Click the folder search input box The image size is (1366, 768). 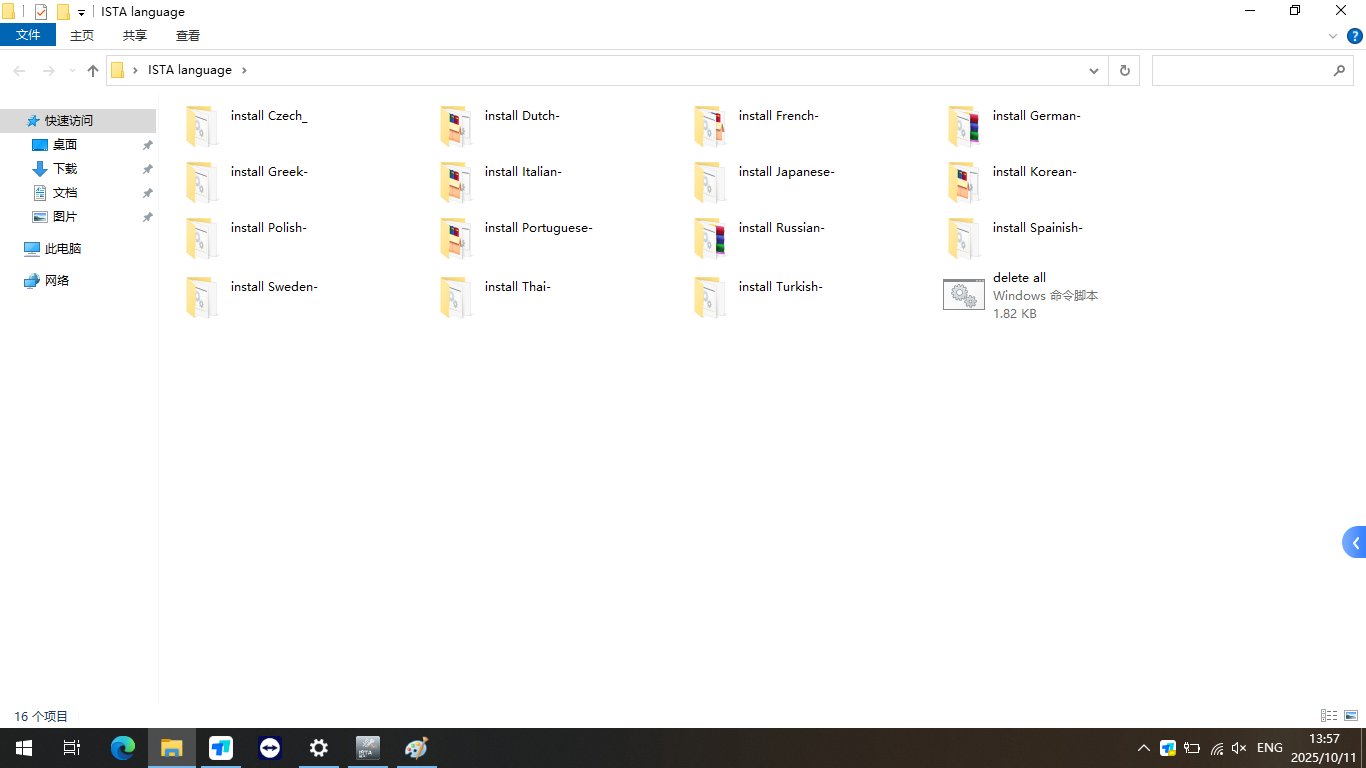point(1240,70)
